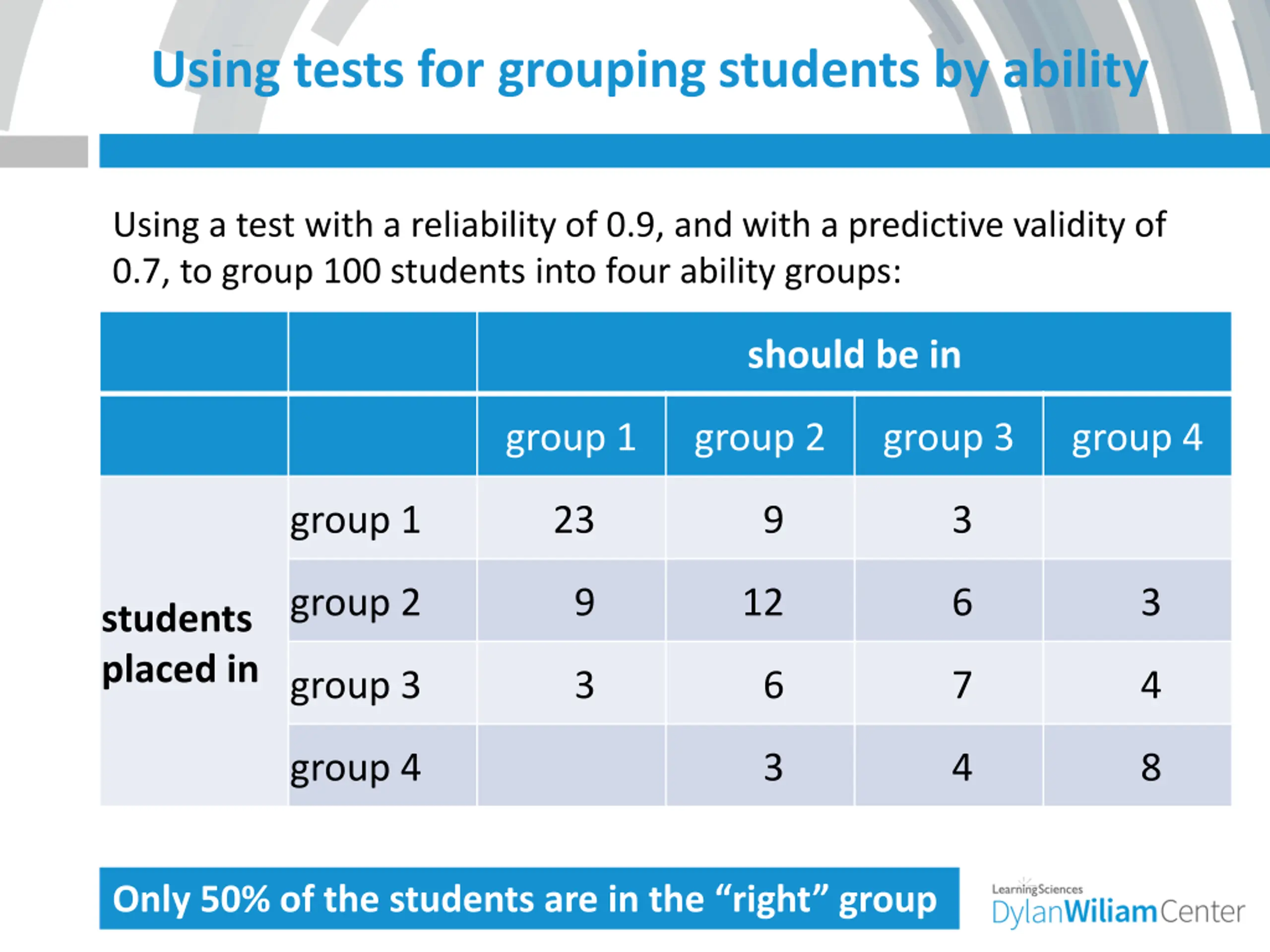Click the "should be in" table header

(x=853, y=354)
